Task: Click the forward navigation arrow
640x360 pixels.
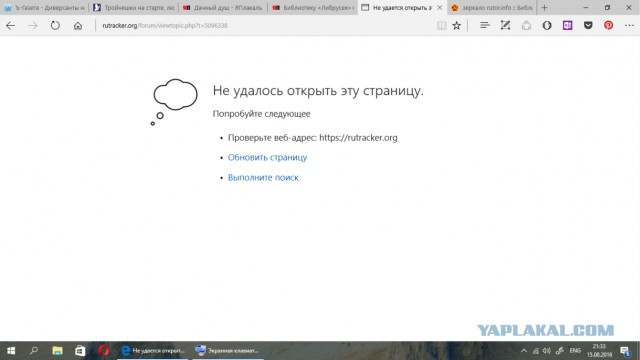Action: pyautogui.click(x=33, y=25)
